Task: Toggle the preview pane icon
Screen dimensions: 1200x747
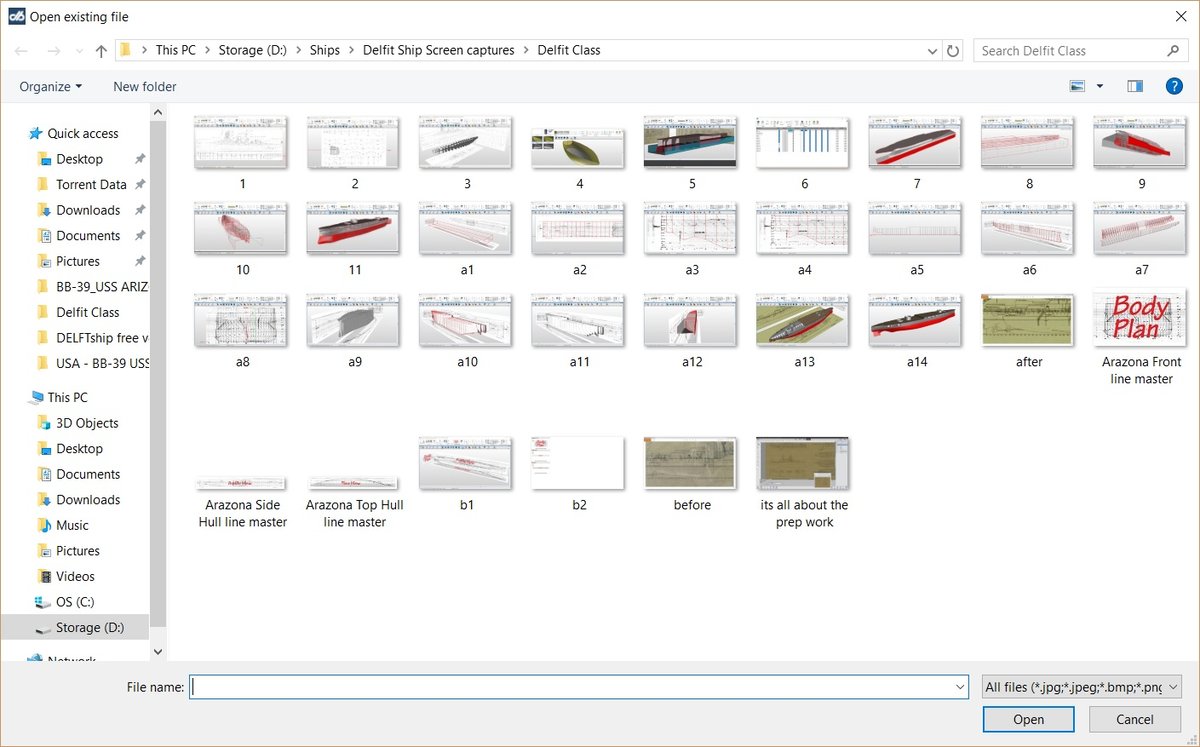Action: 1134,87
